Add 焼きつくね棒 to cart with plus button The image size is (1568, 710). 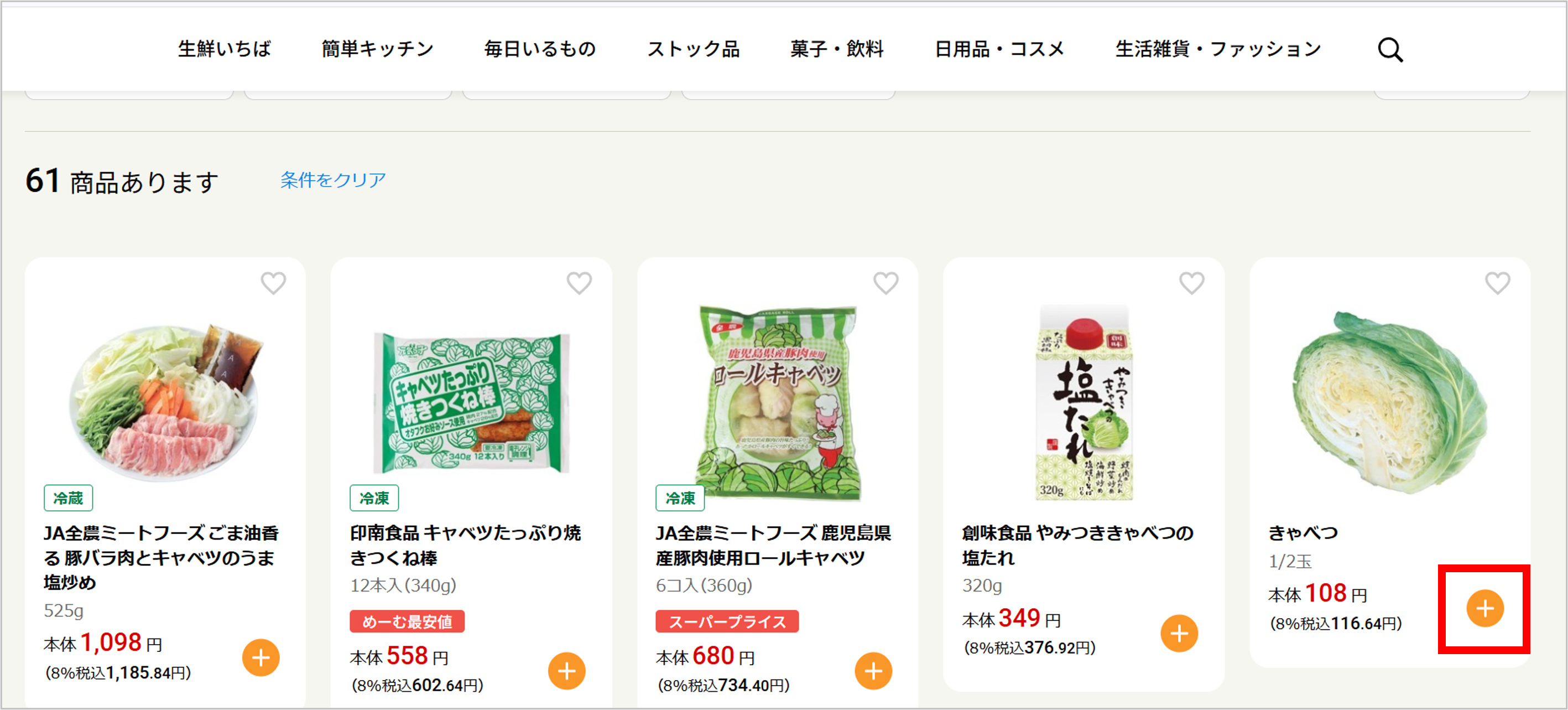pos(567,671)
